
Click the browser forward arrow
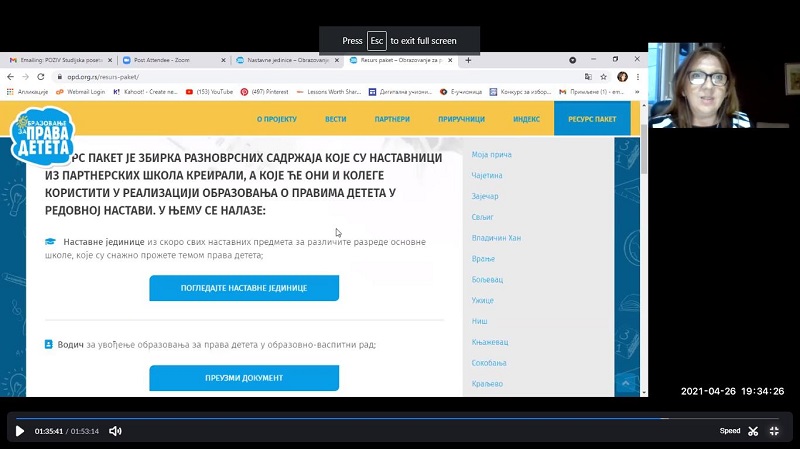[x=26, y=77]
